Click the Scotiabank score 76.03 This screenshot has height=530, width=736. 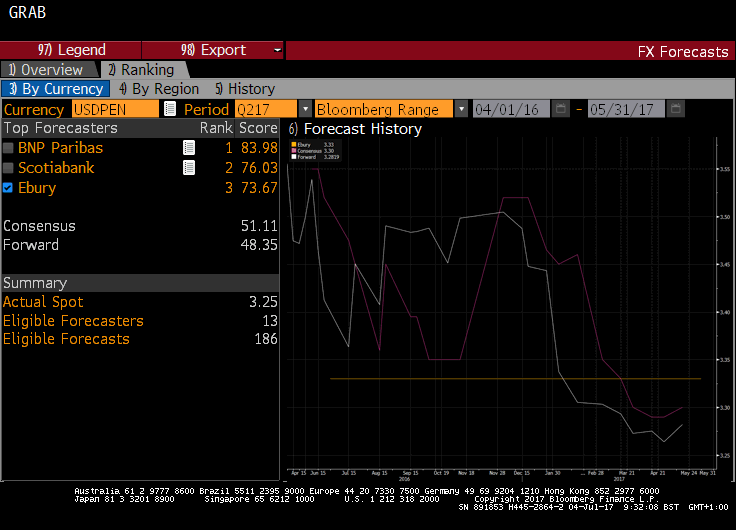pos(259,168)
